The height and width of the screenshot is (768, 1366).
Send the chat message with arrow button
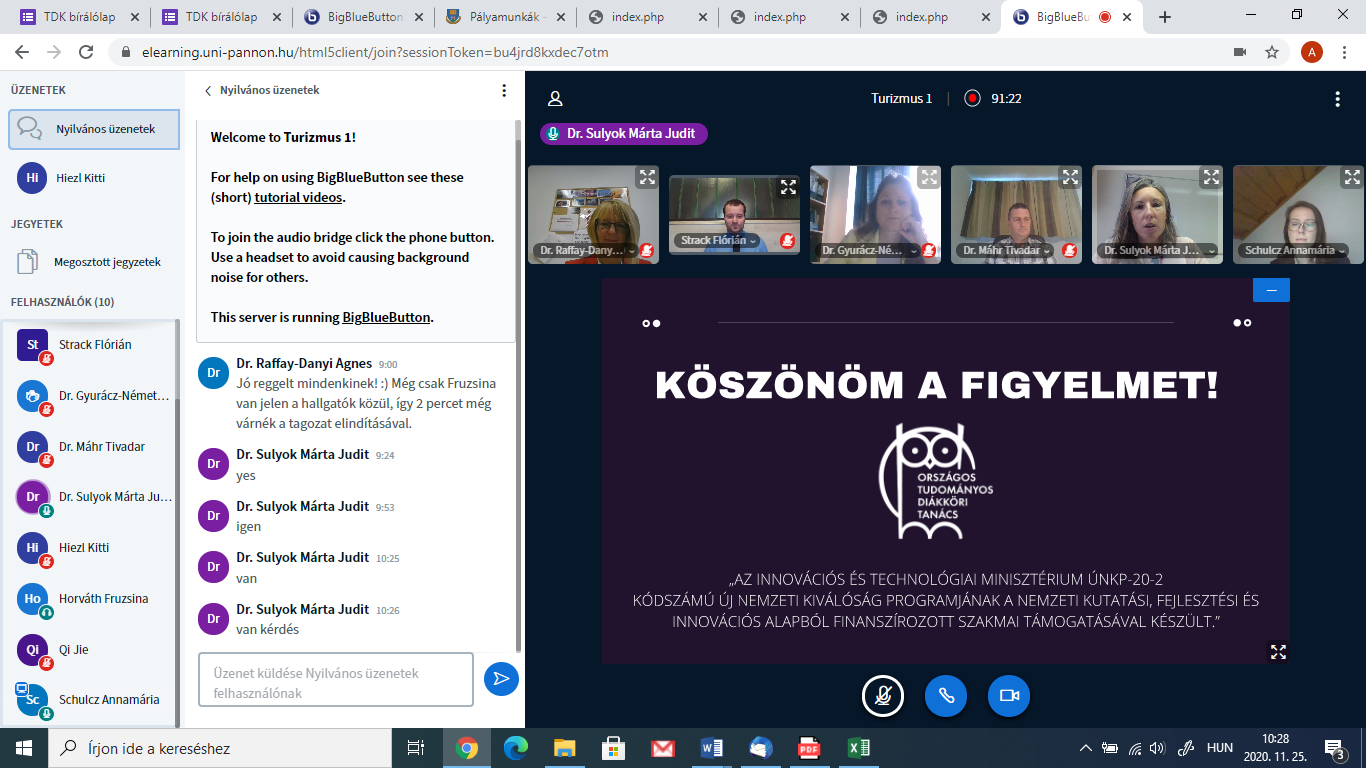coord(501,679)
